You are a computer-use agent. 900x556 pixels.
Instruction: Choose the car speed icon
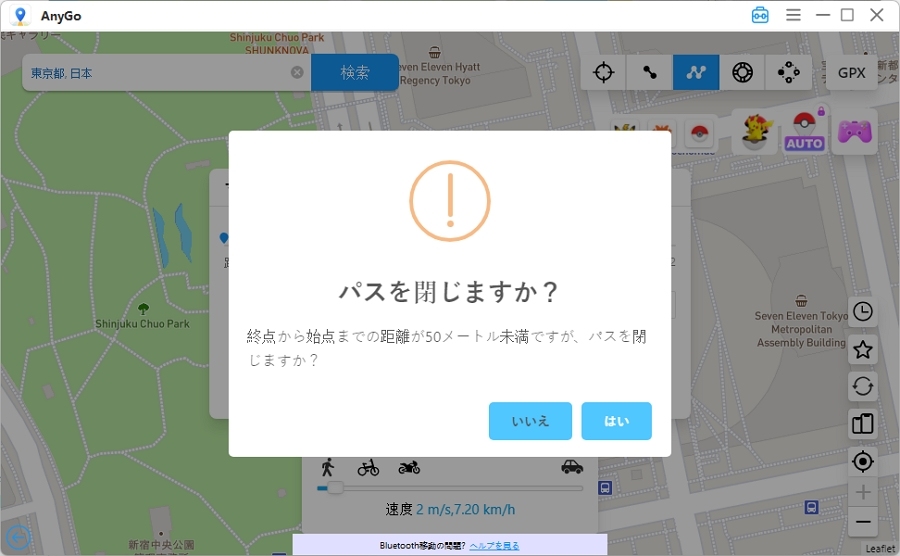572,467
